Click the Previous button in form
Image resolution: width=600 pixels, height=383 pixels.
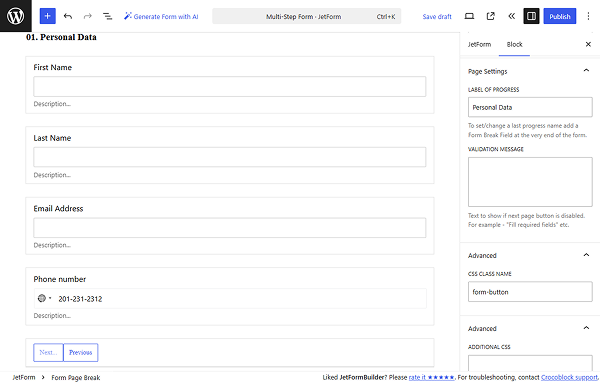point(80,352)
